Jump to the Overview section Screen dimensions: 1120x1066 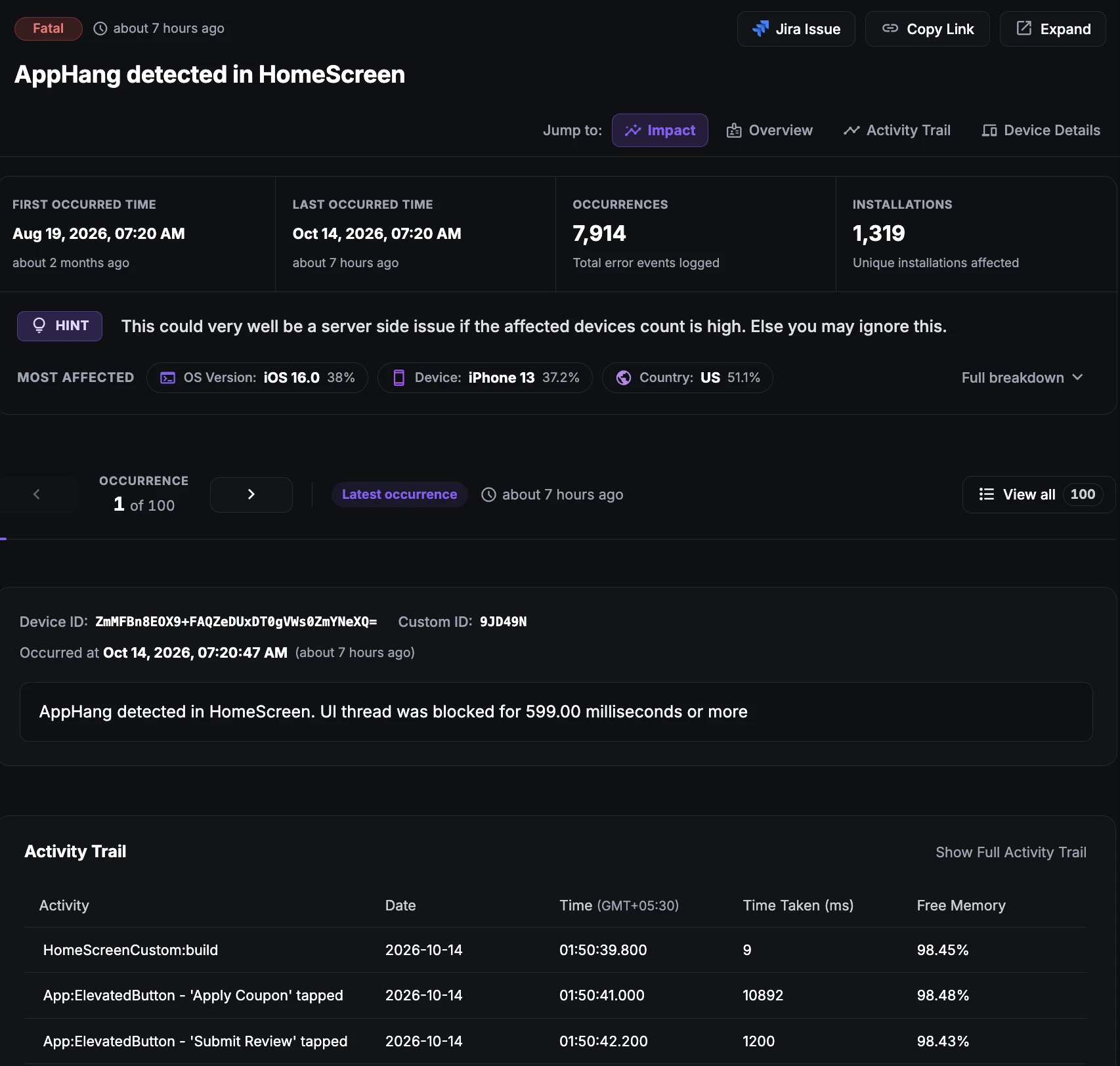click(769, 130)
